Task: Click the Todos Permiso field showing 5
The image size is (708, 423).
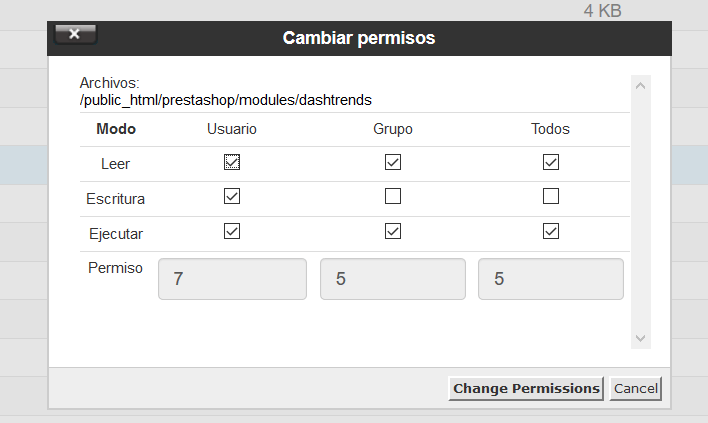Action: click(x=551, y=279)
